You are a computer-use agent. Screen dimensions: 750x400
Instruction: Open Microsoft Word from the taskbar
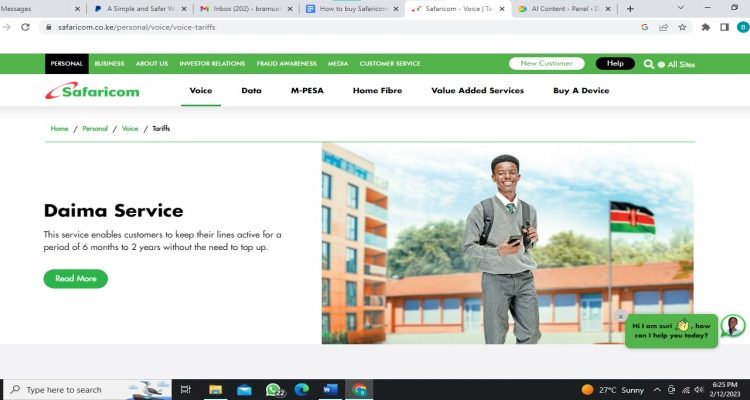(330, 389)
